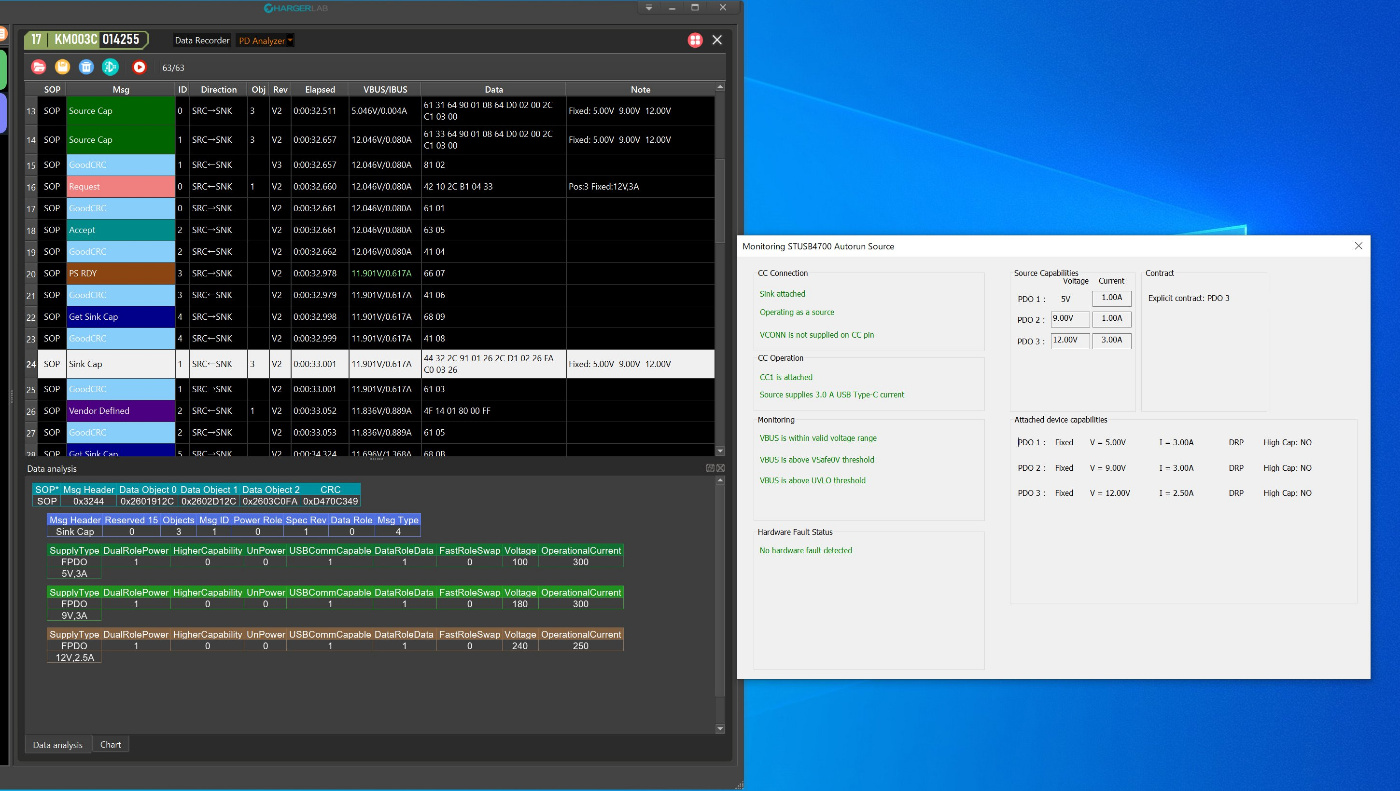The image size is (1400, 791).
Task: Click 'VCONN is not supplied on CC pin'
Action: [x=817, y=335]
